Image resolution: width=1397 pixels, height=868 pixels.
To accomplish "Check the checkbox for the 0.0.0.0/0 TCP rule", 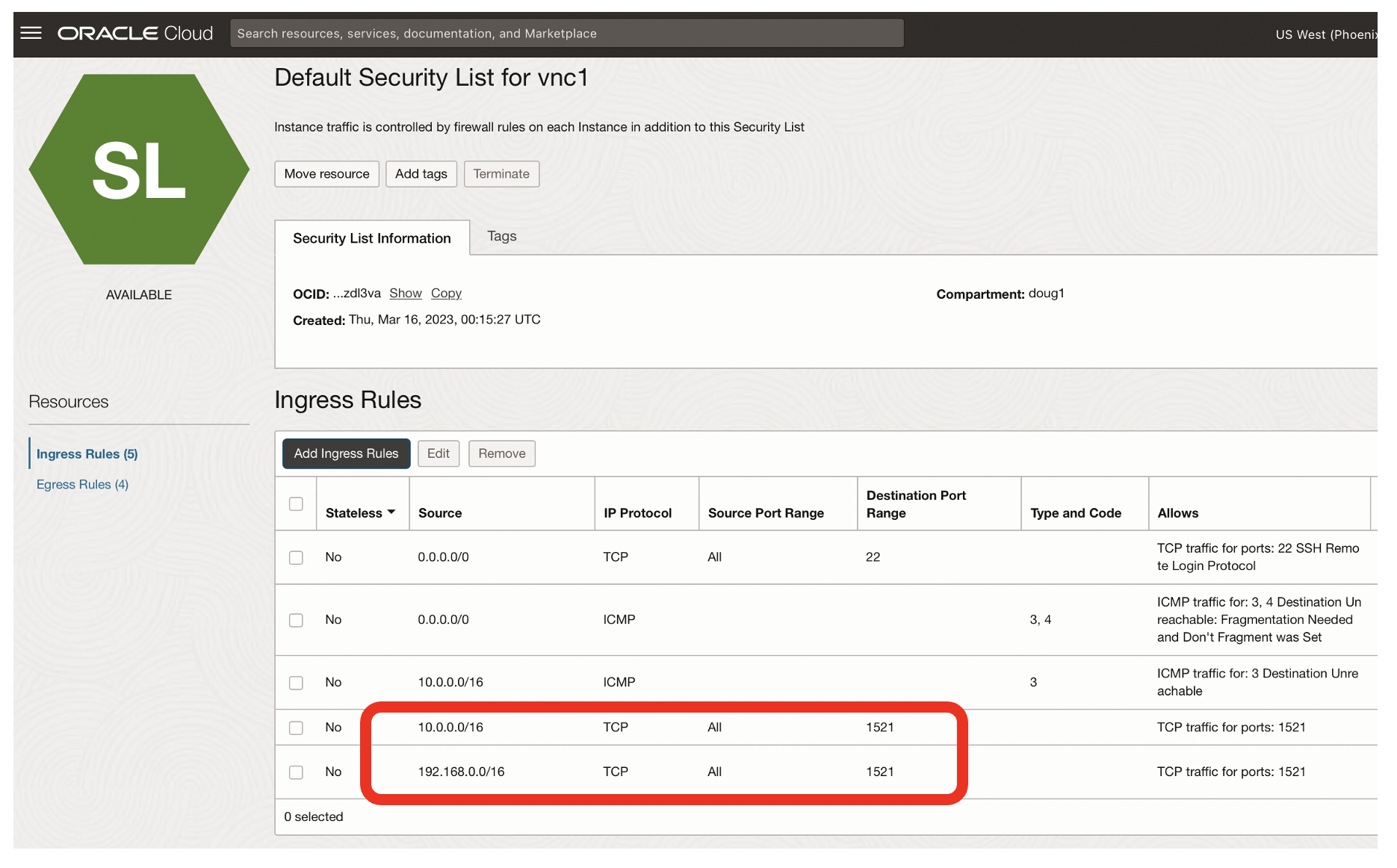I will tap(296, 557).
